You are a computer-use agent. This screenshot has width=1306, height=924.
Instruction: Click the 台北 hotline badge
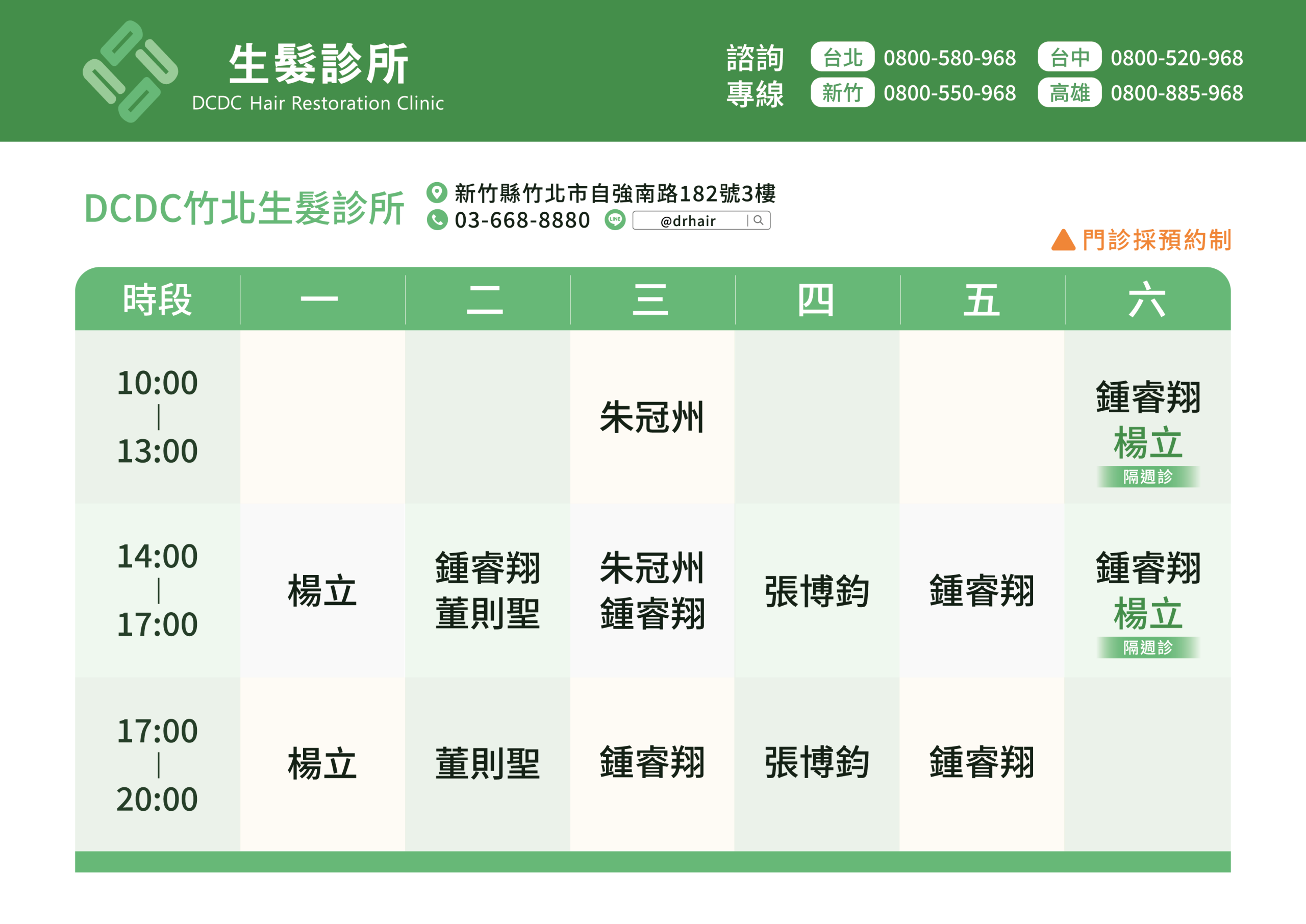tap(842, 57)
